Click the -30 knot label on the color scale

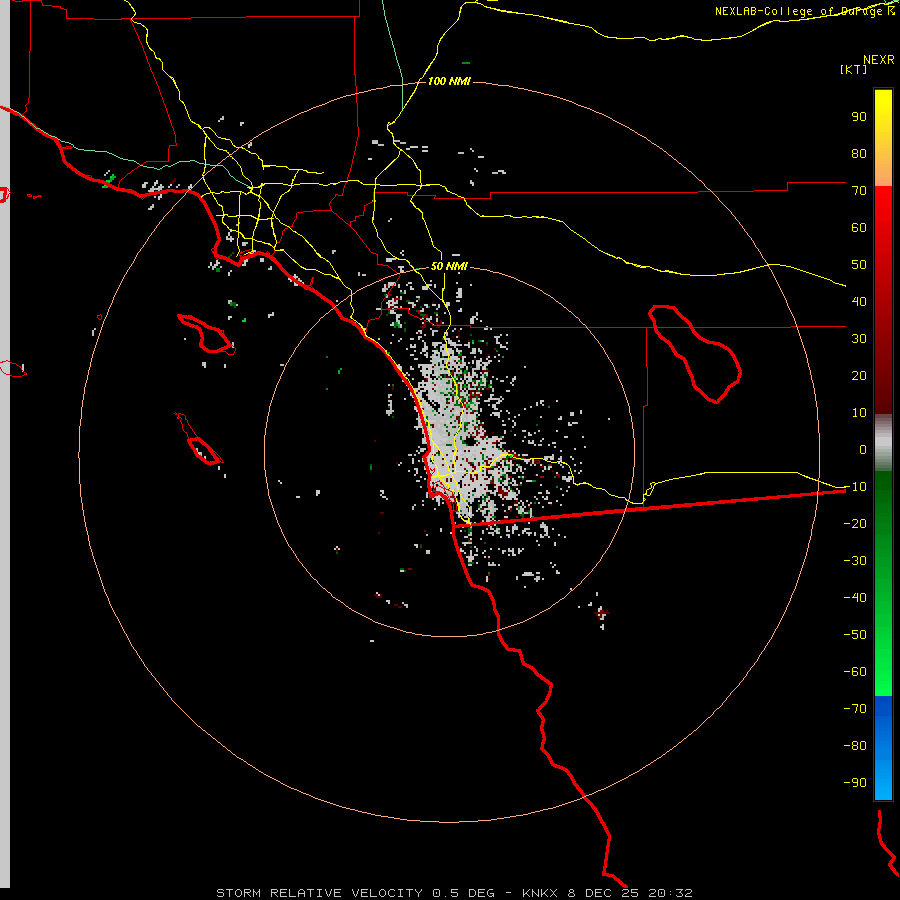(855, 561)
